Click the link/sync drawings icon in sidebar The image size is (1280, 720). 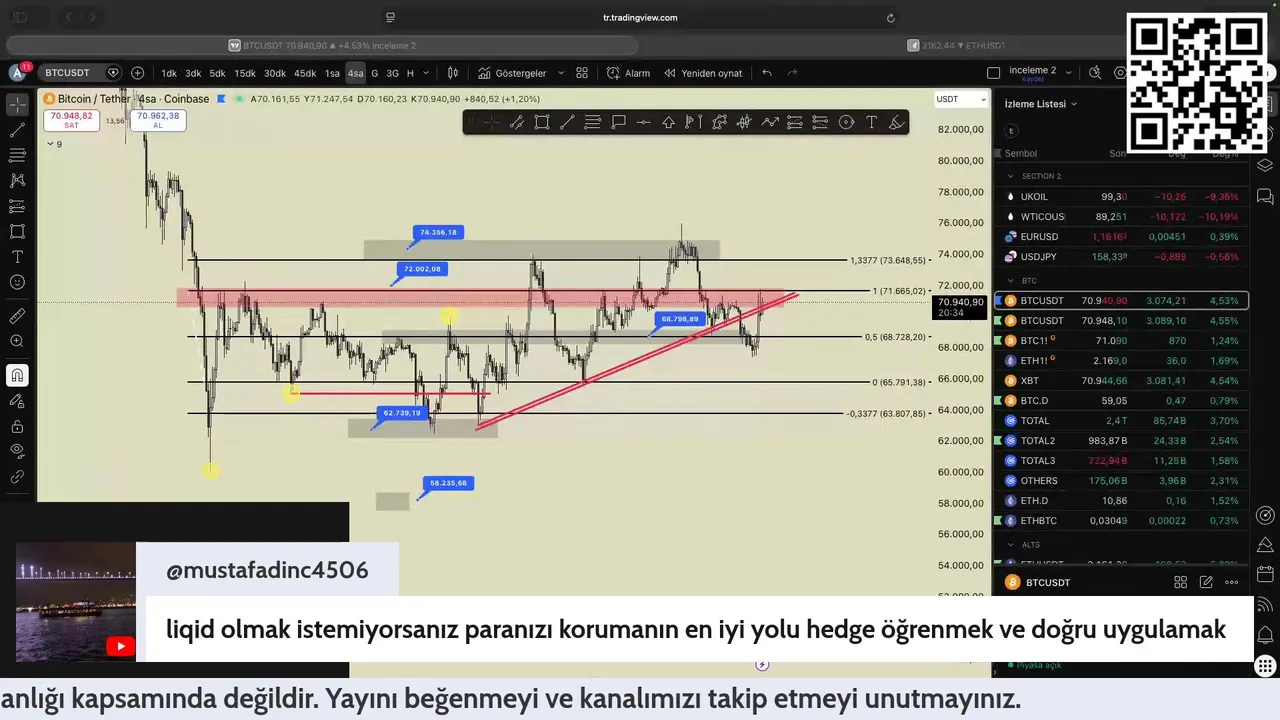[17, 477]
